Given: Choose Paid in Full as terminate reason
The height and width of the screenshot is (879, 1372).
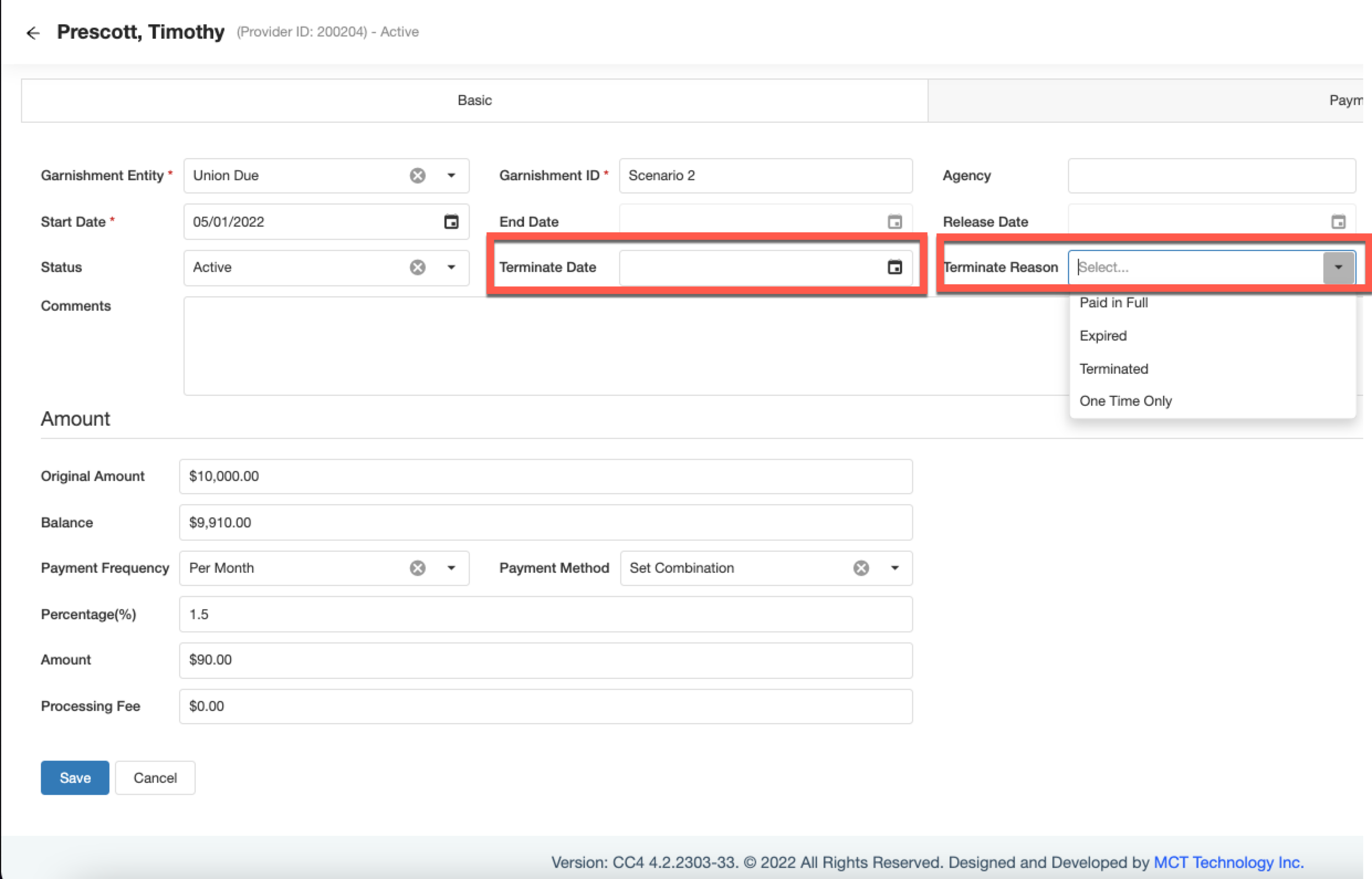Looking at the screenshot, I should (1212, 302).
